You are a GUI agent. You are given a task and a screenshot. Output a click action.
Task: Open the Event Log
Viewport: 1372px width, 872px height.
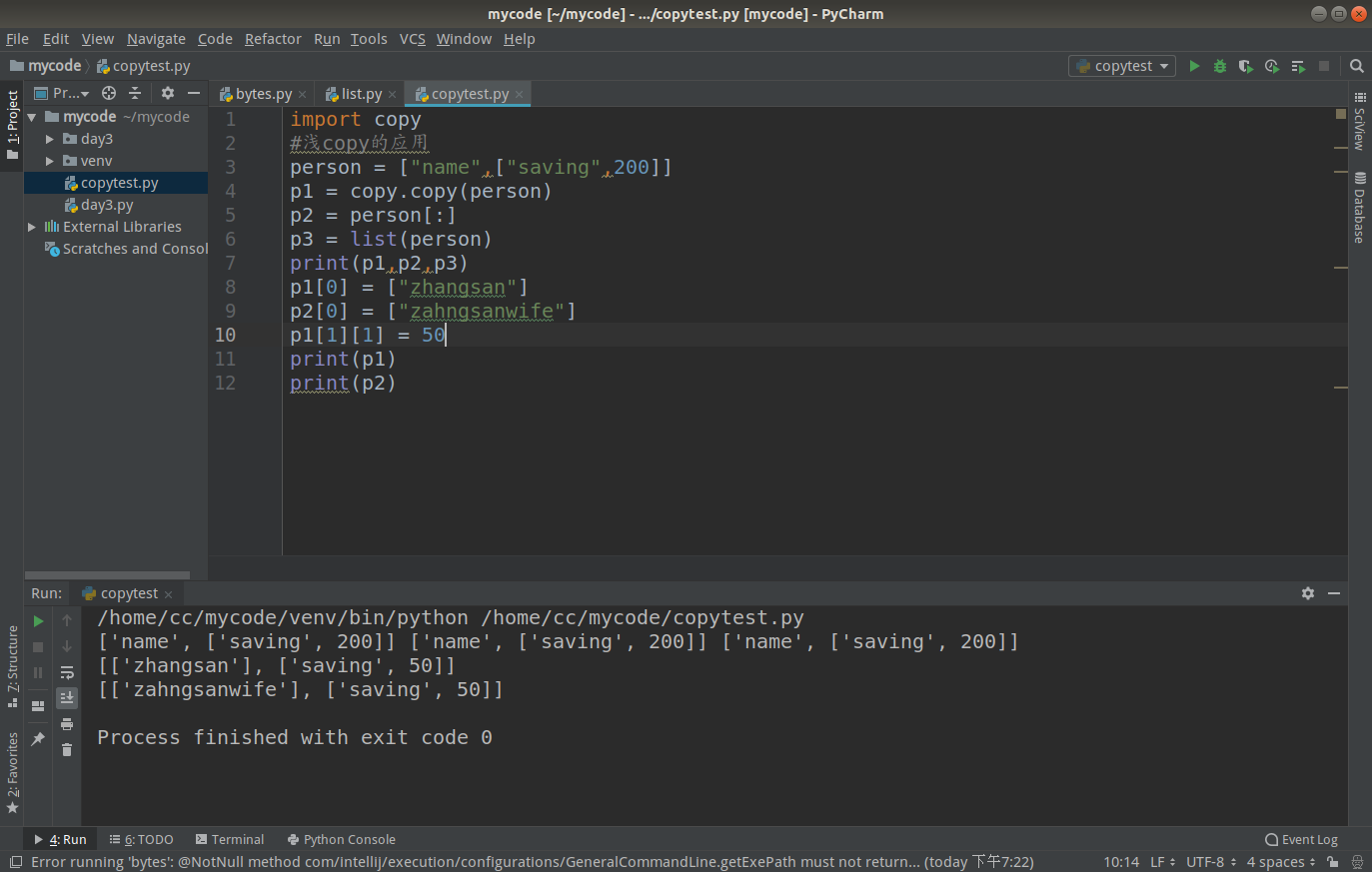point(1301,840)
